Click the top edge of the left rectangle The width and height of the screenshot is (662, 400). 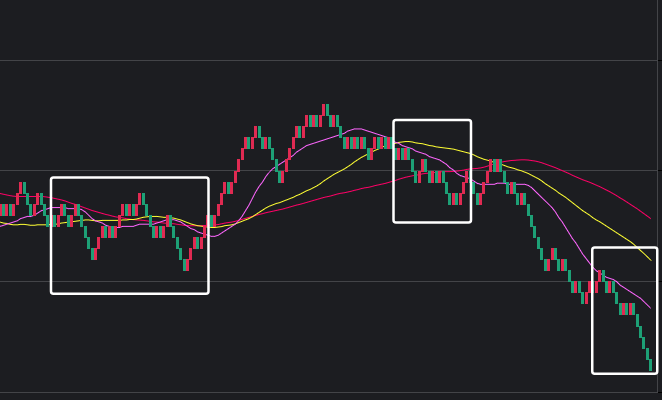click(130, 178)
